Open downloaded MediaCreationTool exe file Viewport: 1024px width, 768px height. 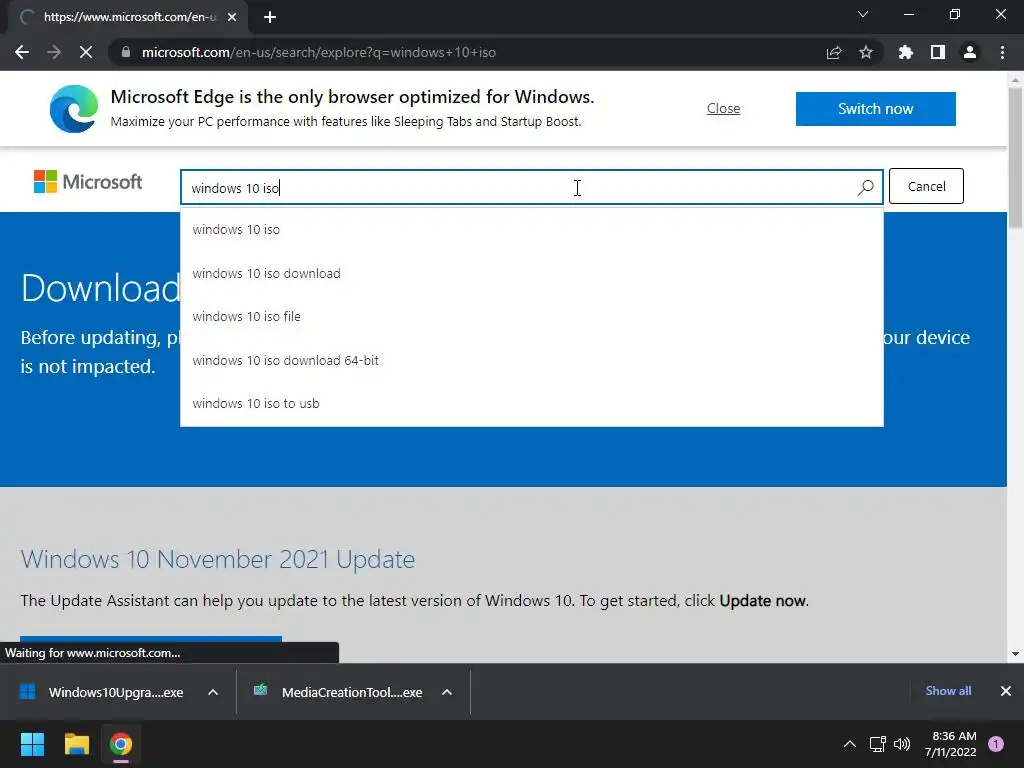click(x=338, y=692)
